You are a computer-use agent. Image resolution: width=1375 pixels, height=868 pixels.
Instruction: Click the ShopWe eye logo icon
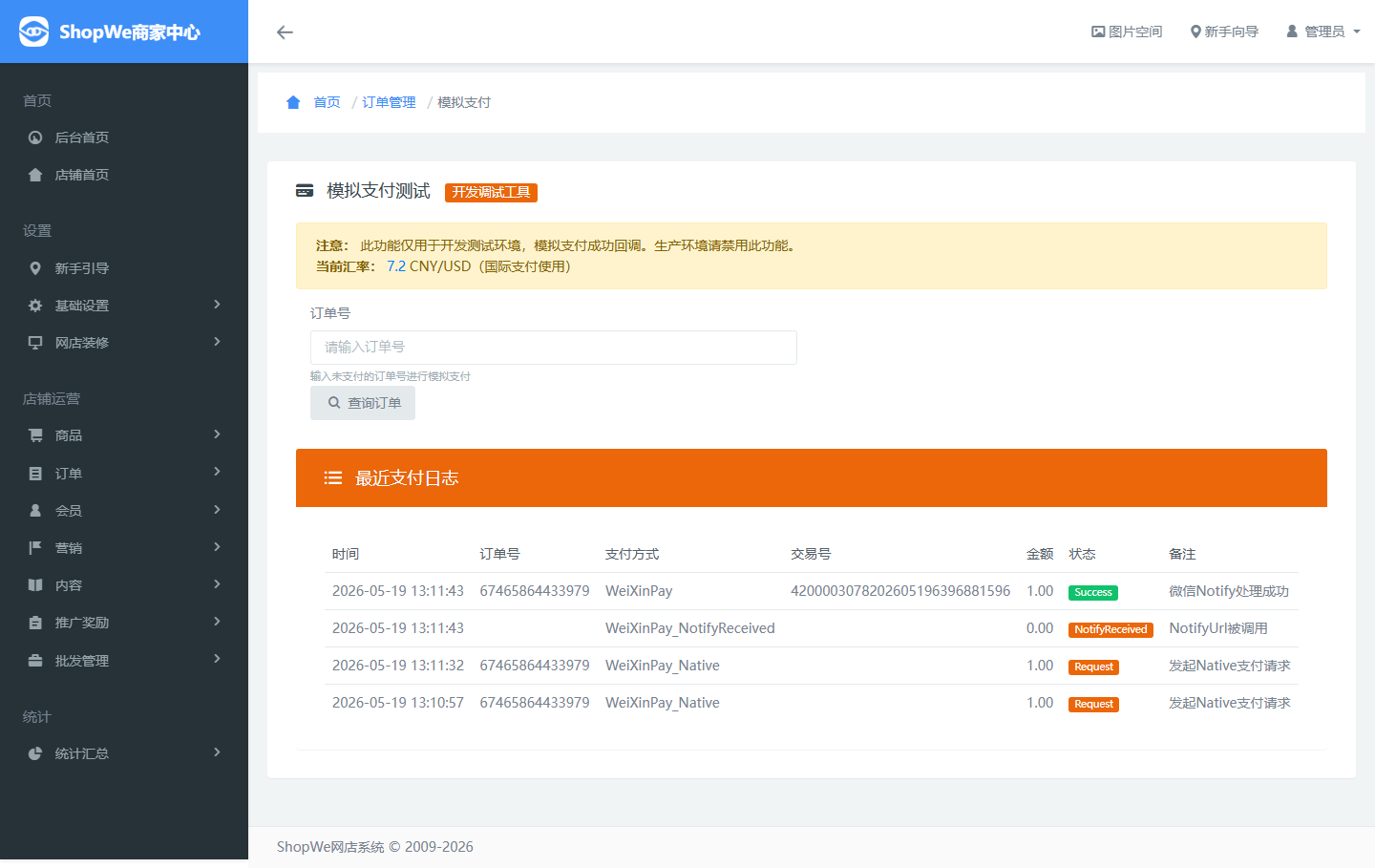click(33, 32)
